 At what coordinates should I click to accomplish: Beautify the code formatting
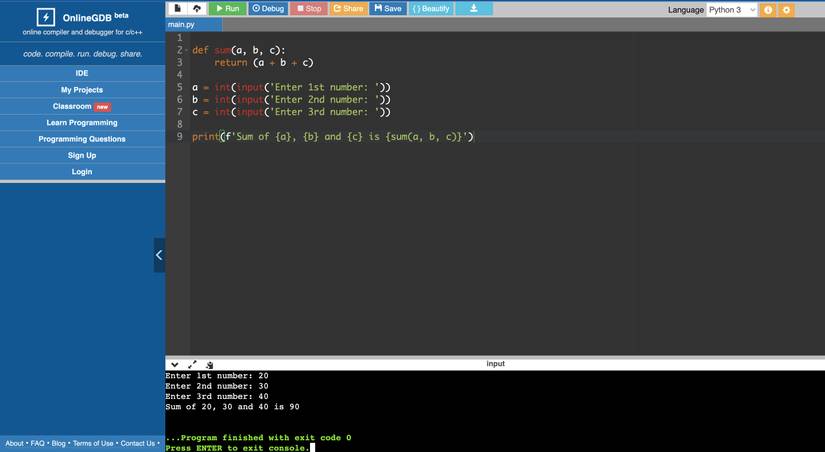[431, 8]
